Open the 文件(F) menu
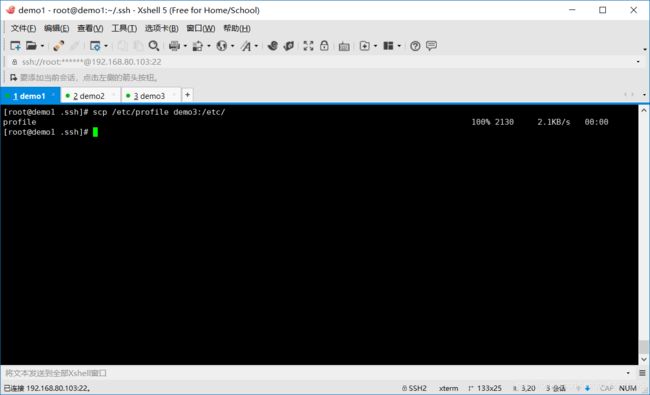The height and width of the screenshot is (395, 650). point(23,28)
